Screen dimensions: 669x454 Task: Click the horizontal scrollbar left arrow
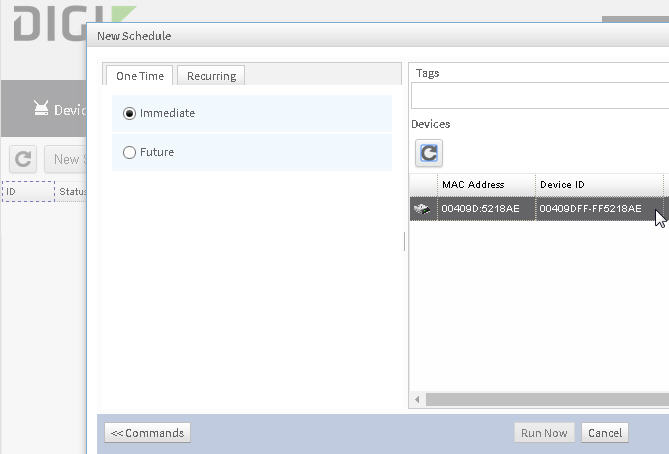(x=416, y=399)
